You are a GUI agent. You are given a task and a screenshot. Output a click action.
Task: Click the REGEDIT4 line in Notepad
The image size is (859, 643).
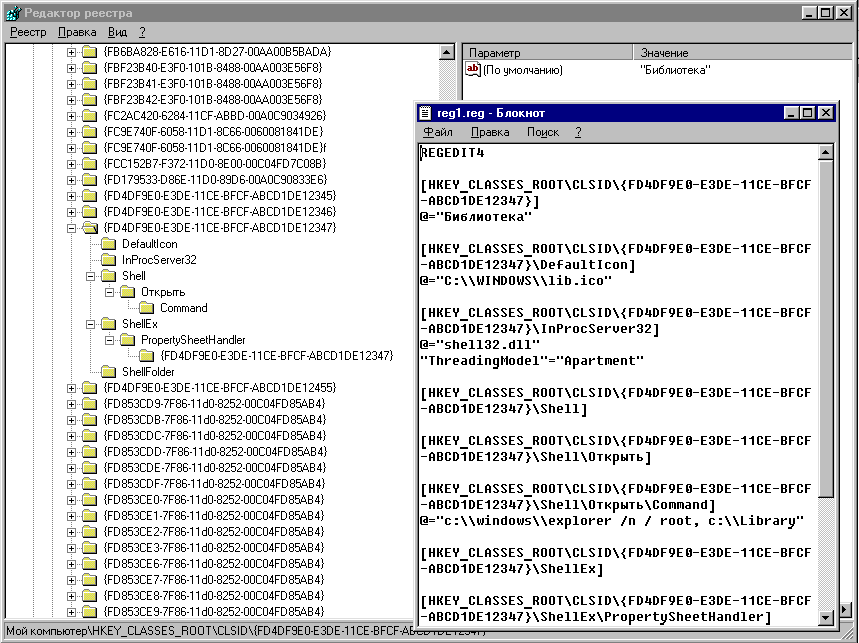tap(453, 153)
